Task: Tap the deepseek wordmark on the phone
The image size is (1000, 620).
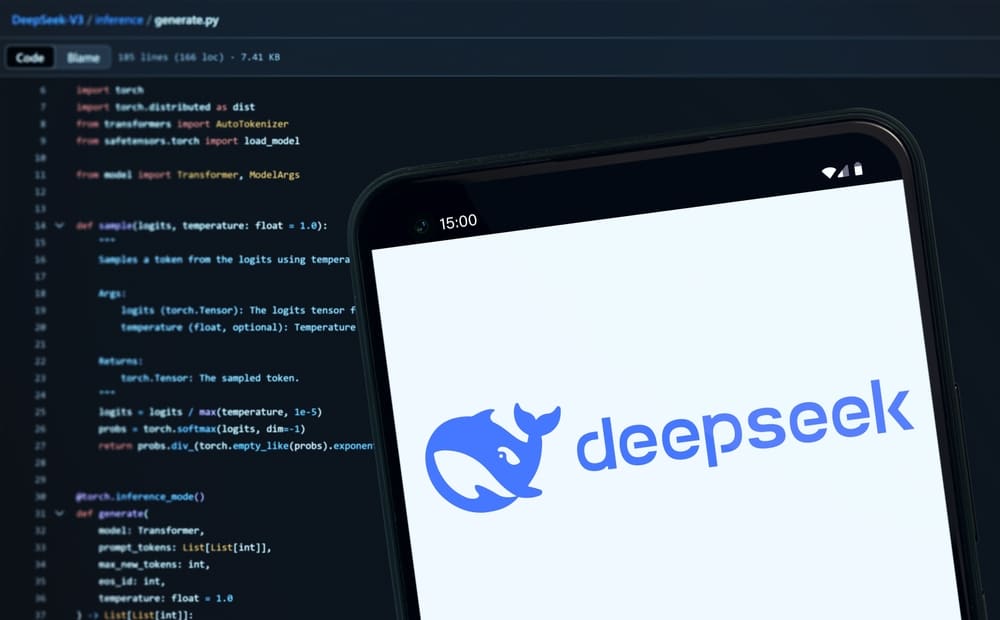Action: click(x=745, y=424)
